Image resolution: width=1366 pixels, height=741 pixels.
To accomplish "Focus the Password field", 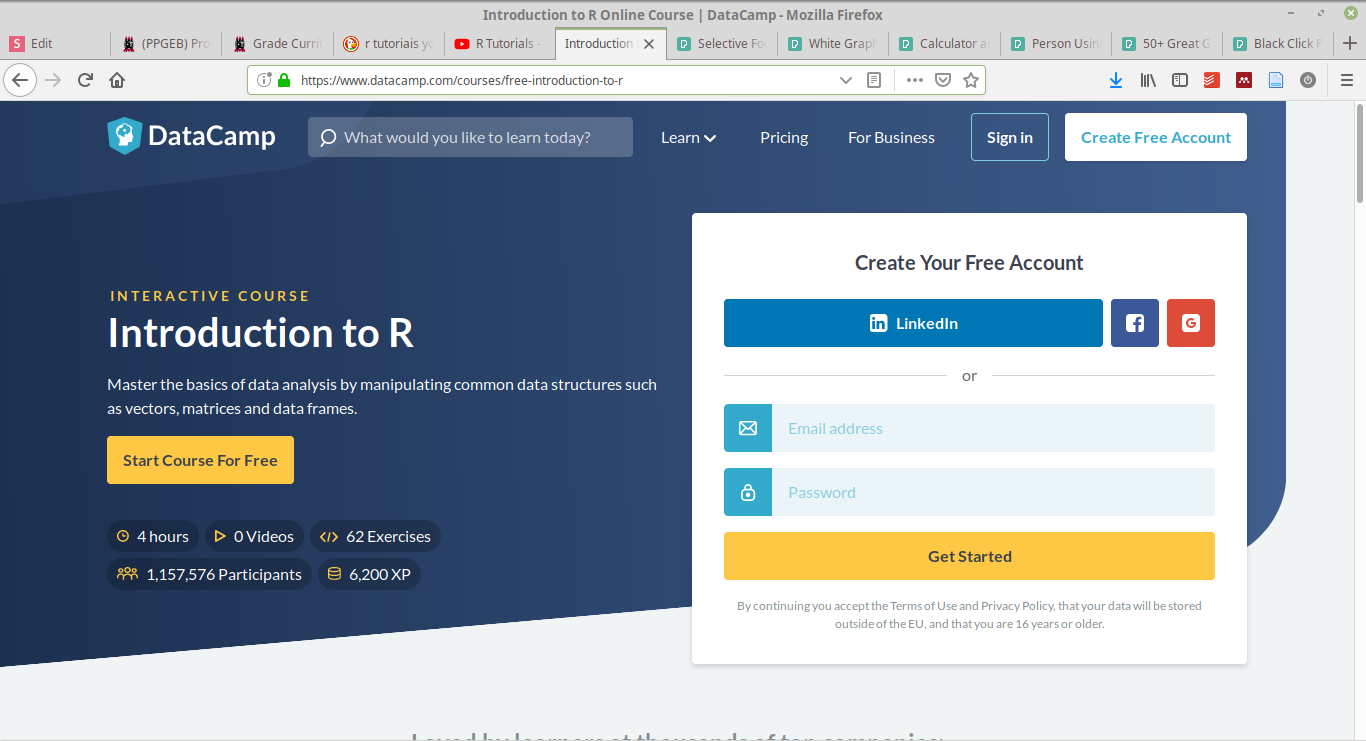I will [993, 492].
